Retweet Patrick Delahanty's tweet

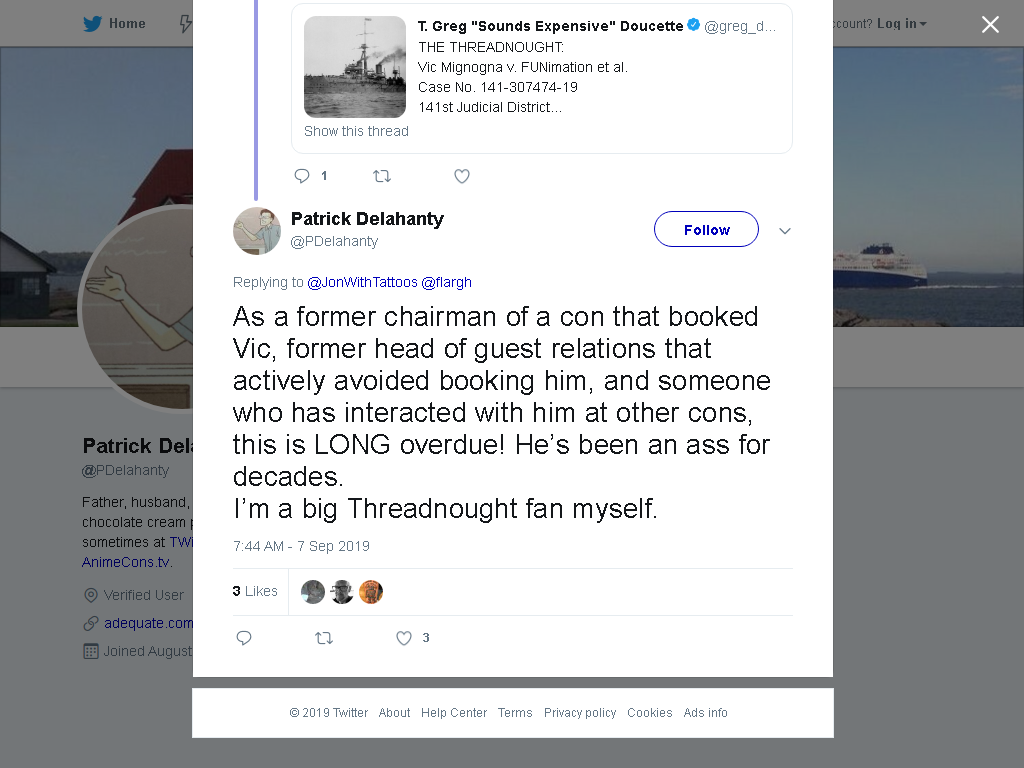pos(324,638)
